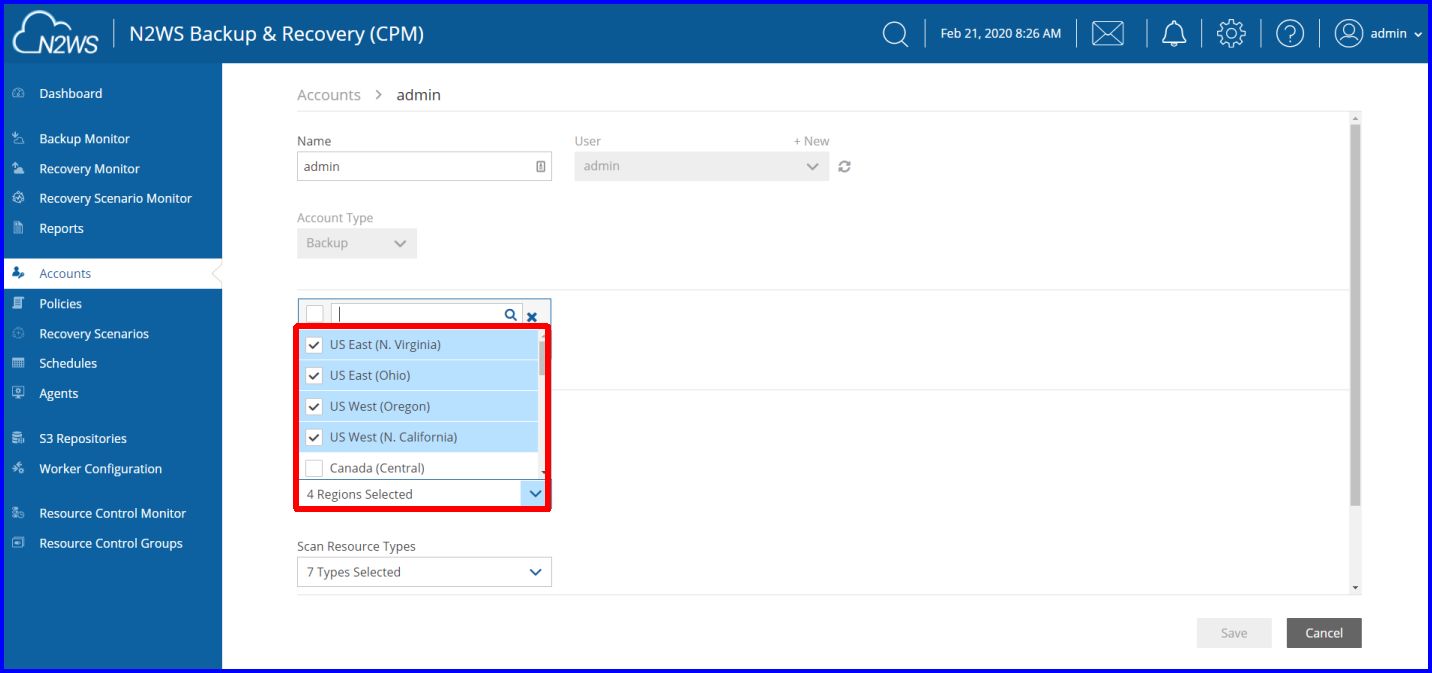Click the admin user avatar icon

click(x=1349, y=34)
